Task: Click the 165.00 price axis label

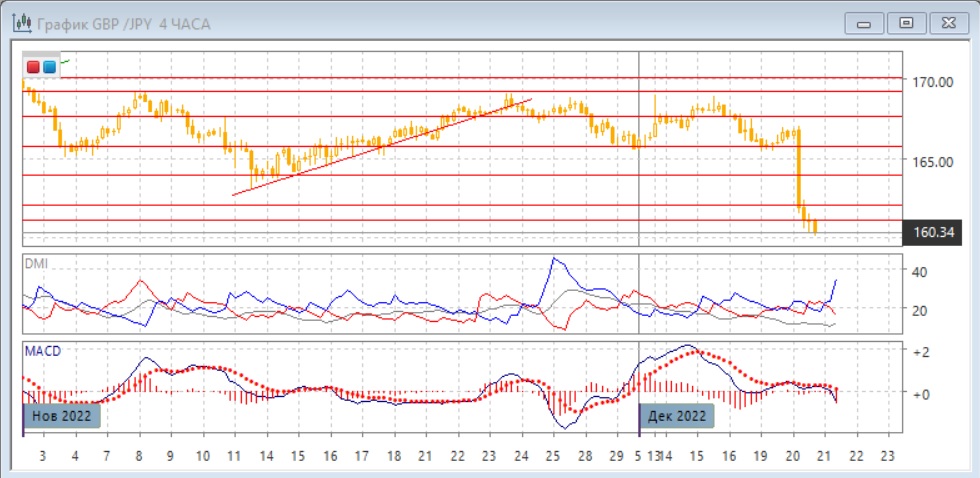Action: pyautogui.click(x=931, y=161)
